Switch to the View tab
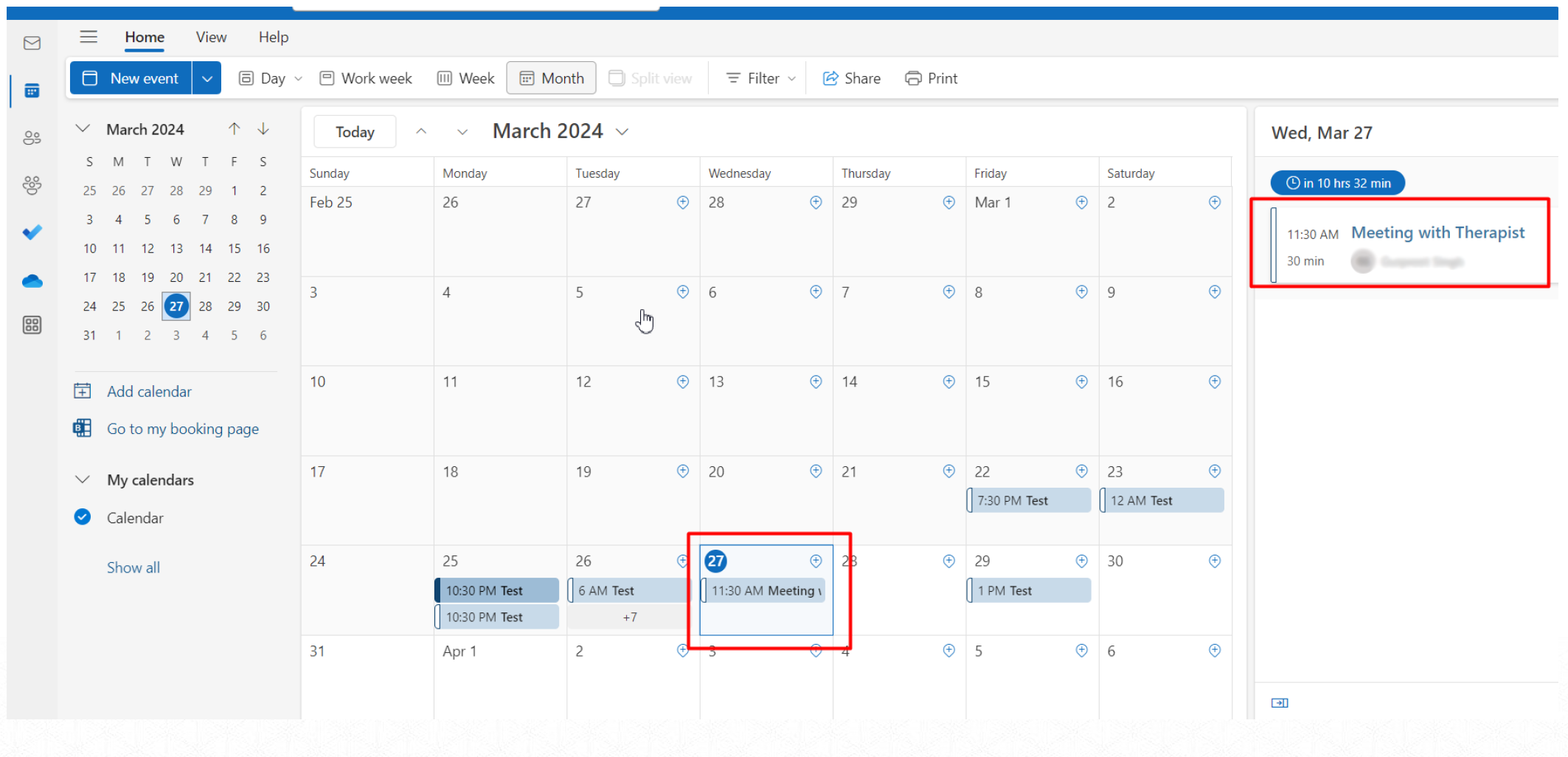Screen dimensions: 1568x757 click(x=211, y=37)
